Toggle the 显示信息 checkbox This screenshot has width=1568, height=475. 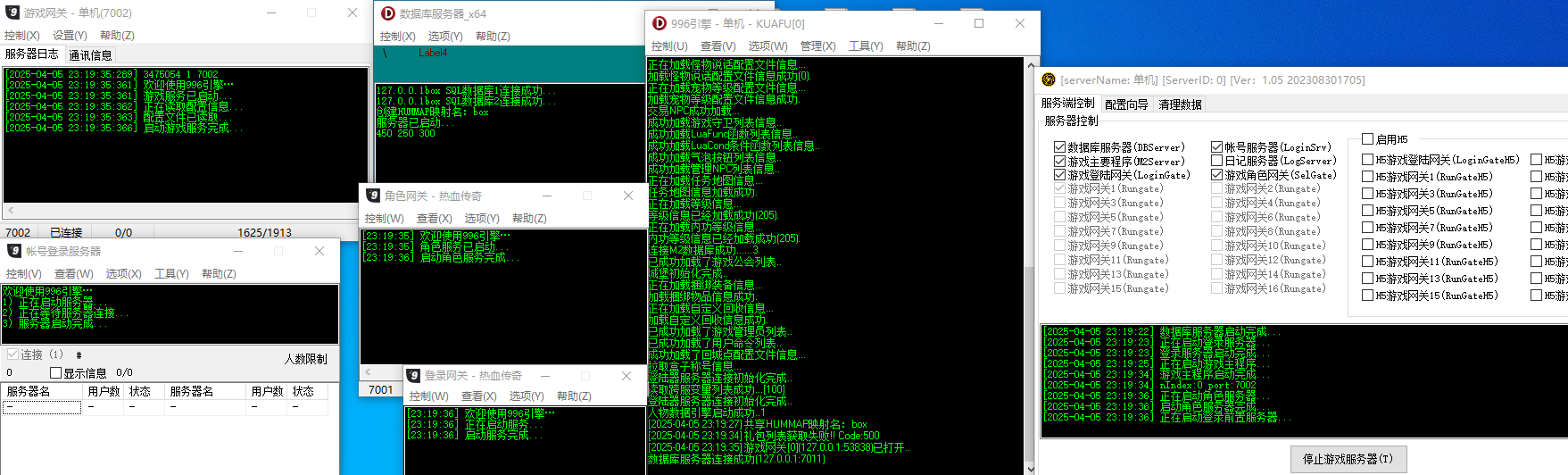click(x=56, y=372)
